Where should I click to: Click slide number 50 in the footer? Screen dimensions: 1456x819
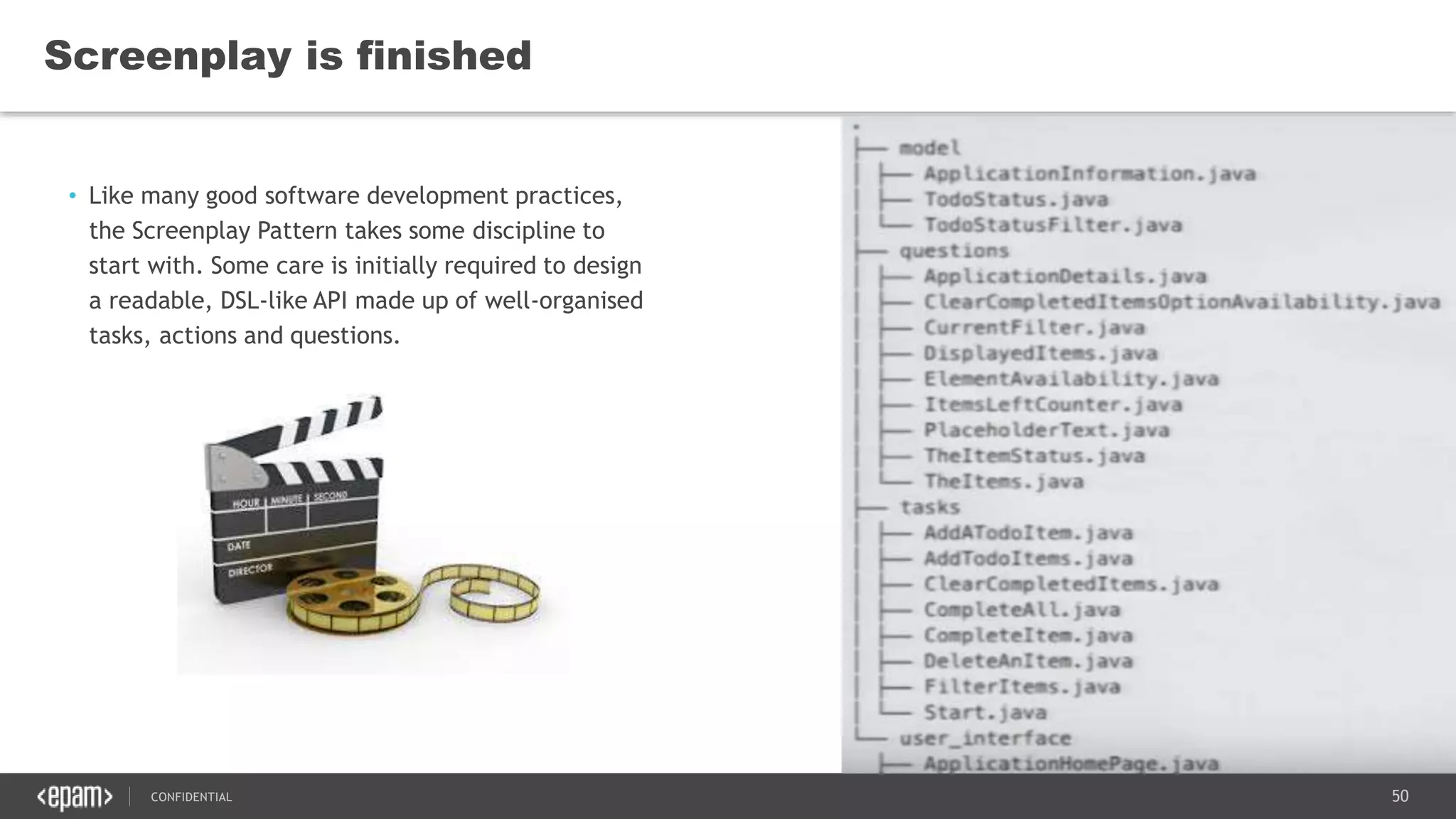tap(1400, 796)
